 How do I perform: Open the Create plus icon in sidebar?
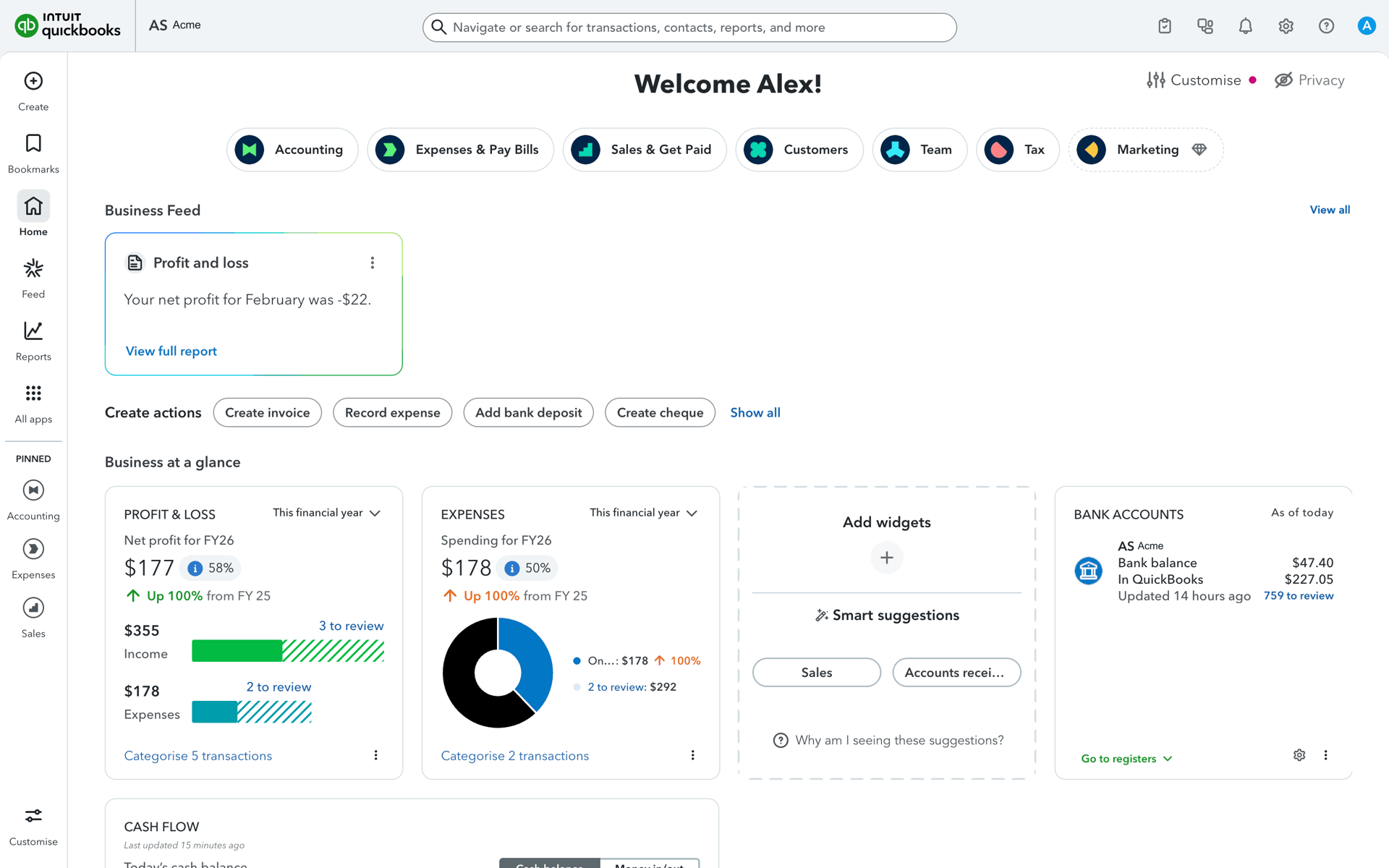coord(33,81)
